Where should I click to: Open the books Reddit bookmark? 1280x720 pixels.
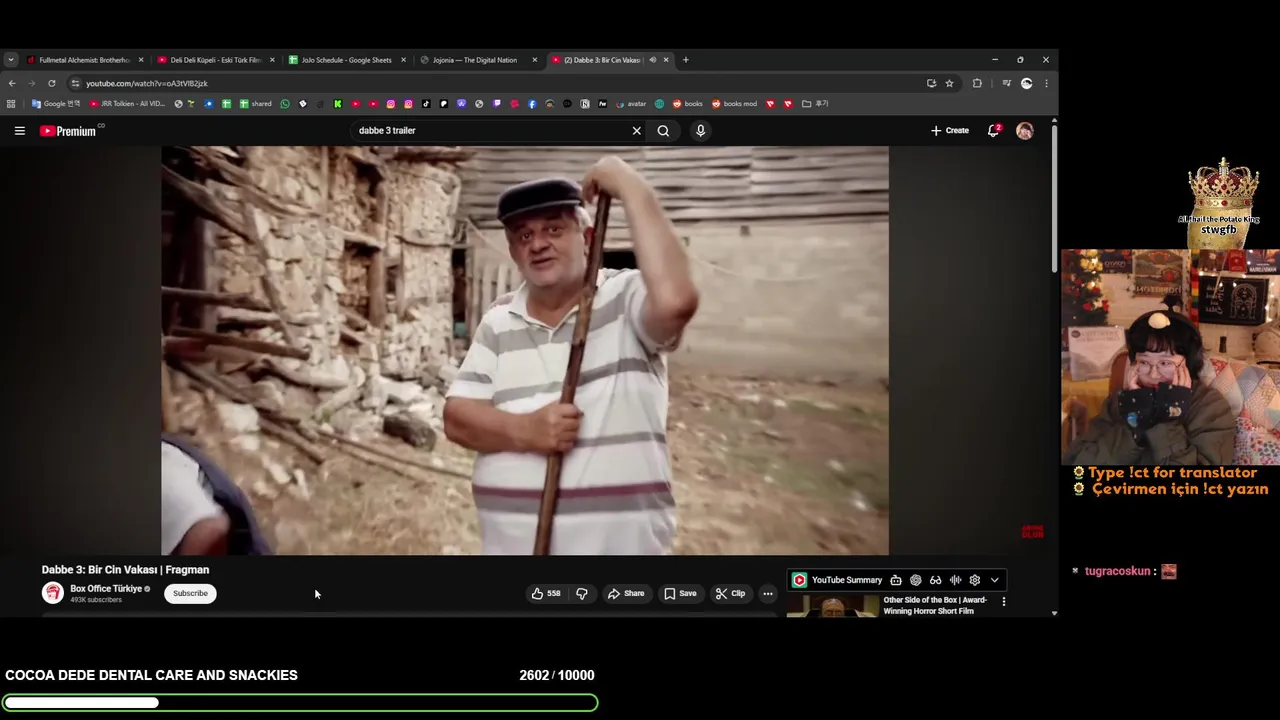coord(687,104)
